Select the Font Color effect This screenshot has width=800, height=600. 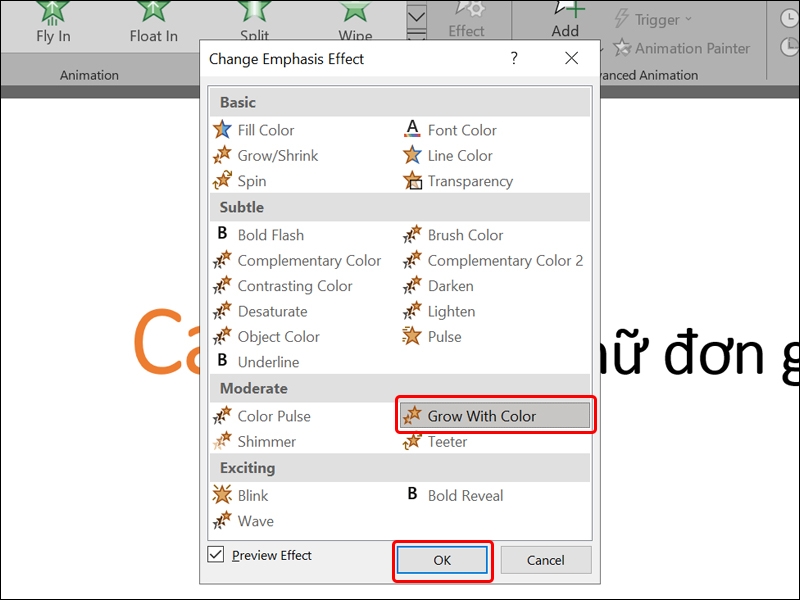tap(462, 130)
